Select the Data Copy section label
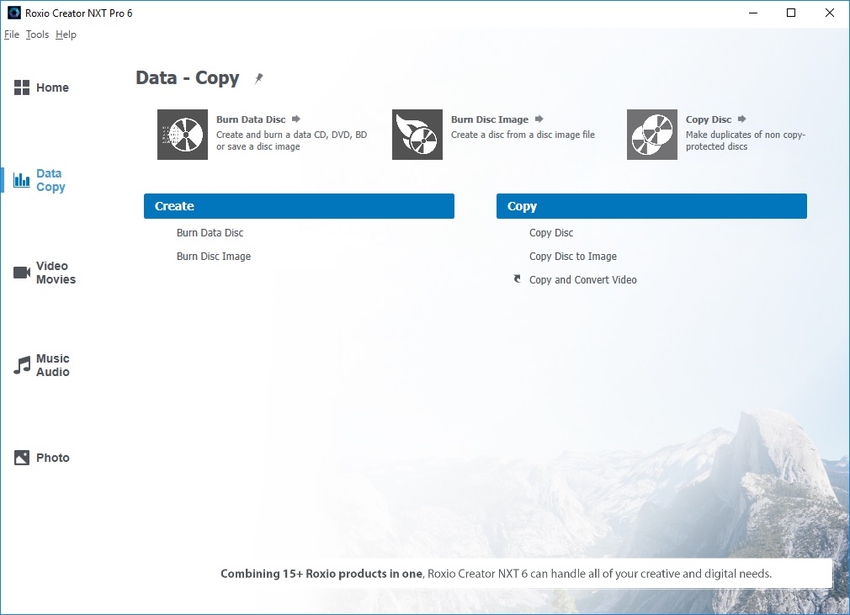The image size is (850, 615). [50, 180]
